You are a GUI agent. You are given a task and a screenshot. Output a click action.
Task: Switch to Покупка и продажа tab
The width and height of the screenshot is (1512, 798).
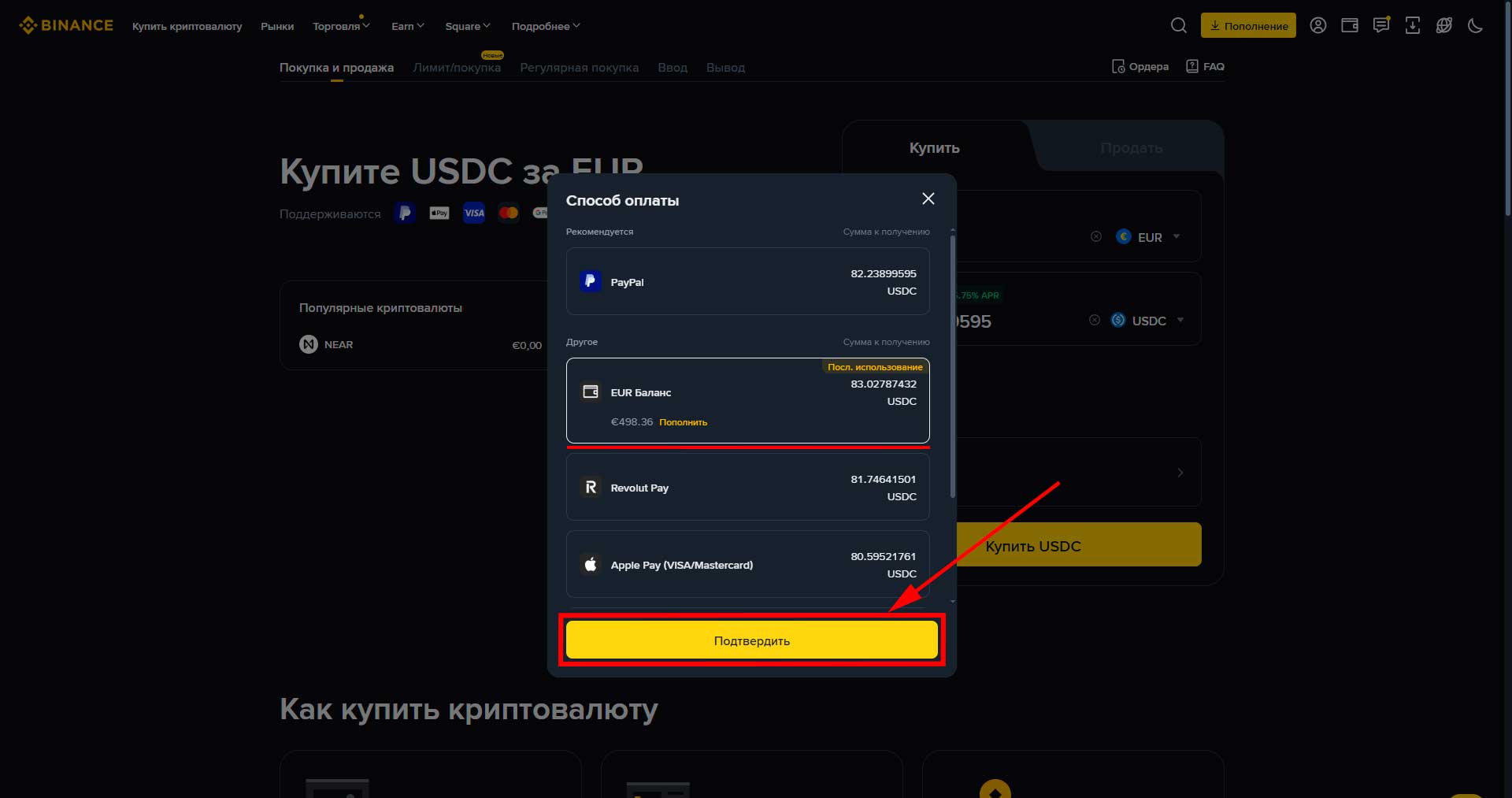pos(336,68)
